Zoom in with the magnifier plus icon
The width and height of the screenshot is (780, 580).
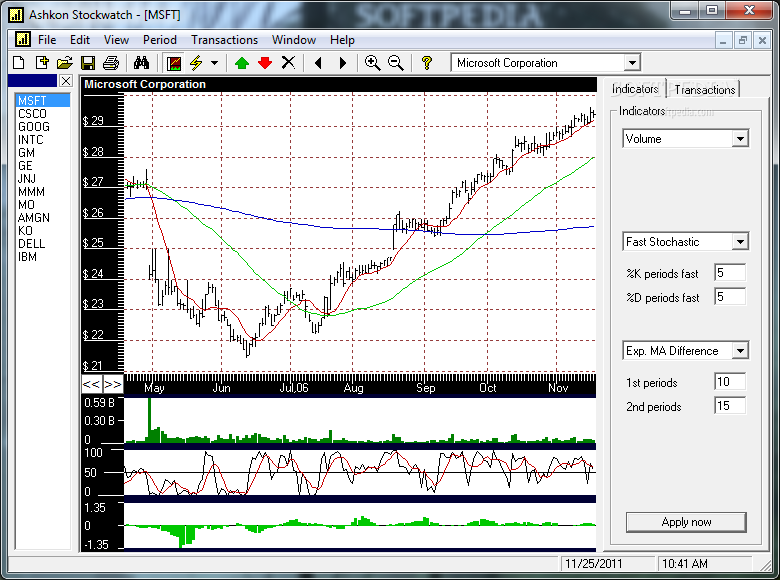click(x=373, y=63)
